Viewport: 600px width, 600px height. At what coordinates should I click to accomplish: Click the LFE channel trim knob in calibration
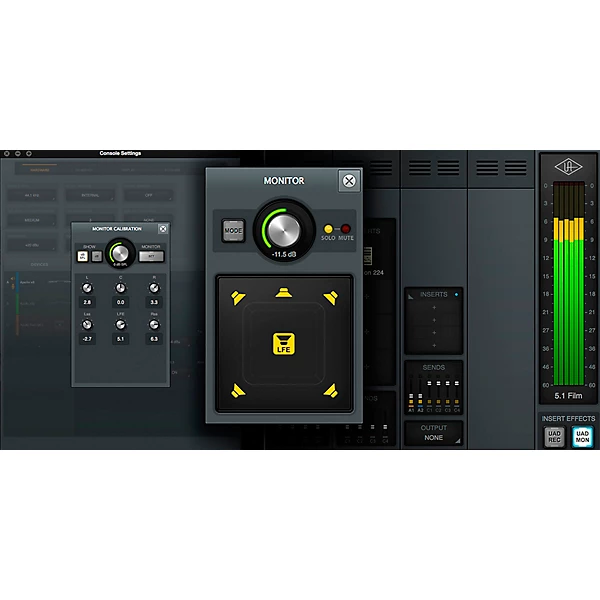[120, 324]
